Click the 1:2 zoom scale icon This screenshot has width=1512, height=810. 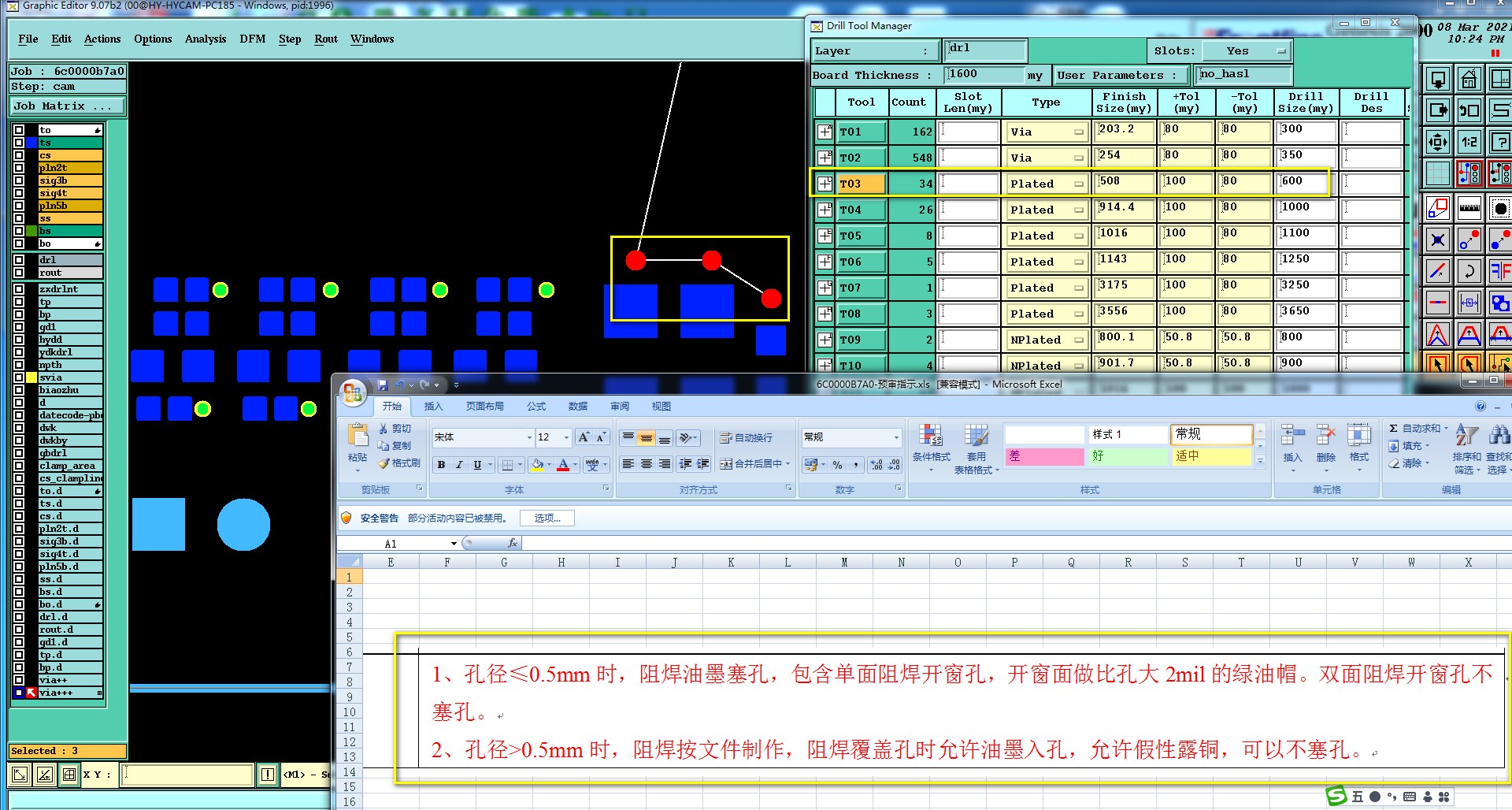click(1469, 143)
